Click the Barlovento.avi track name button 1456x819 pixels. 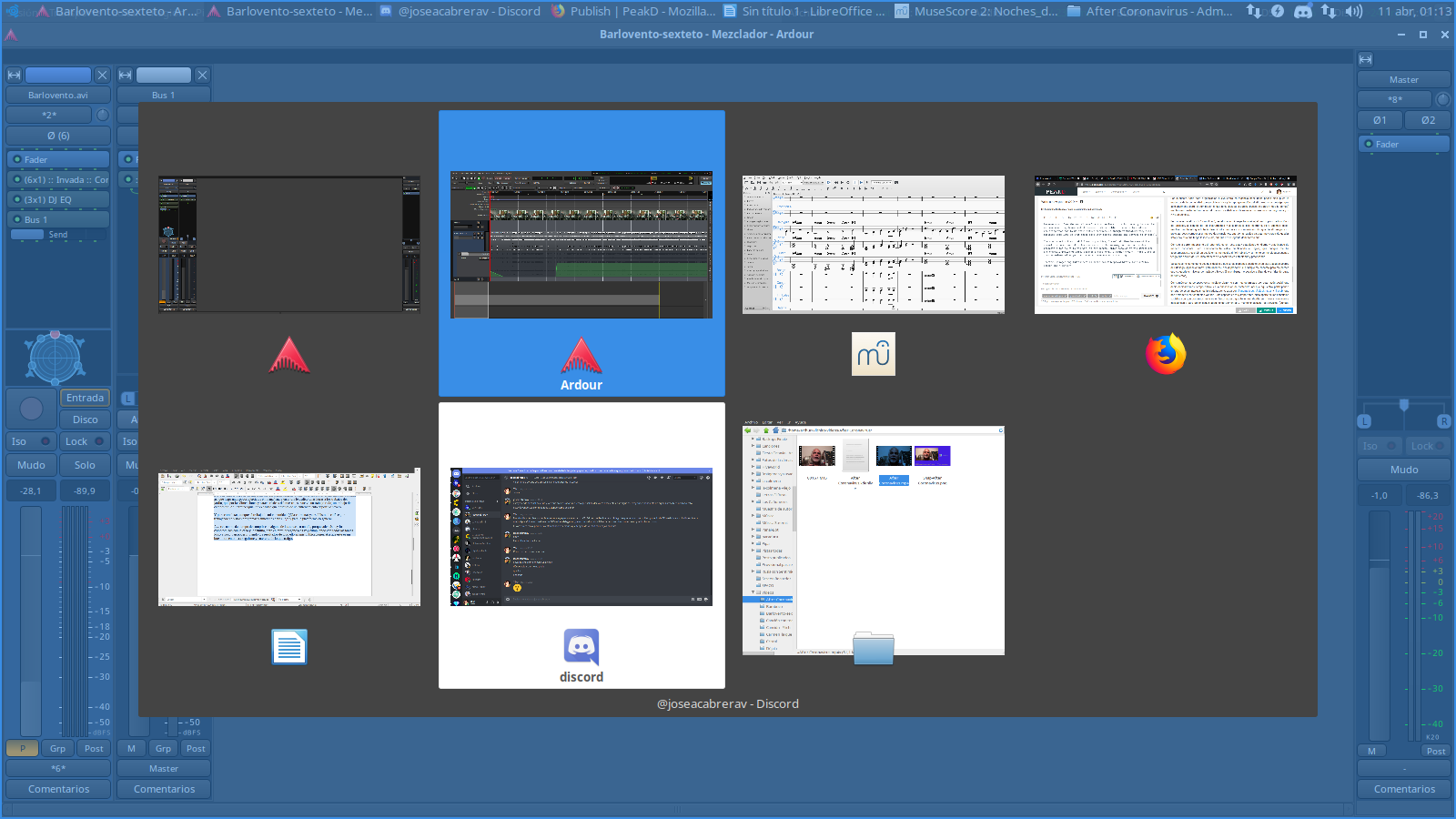tap(58, 95)
